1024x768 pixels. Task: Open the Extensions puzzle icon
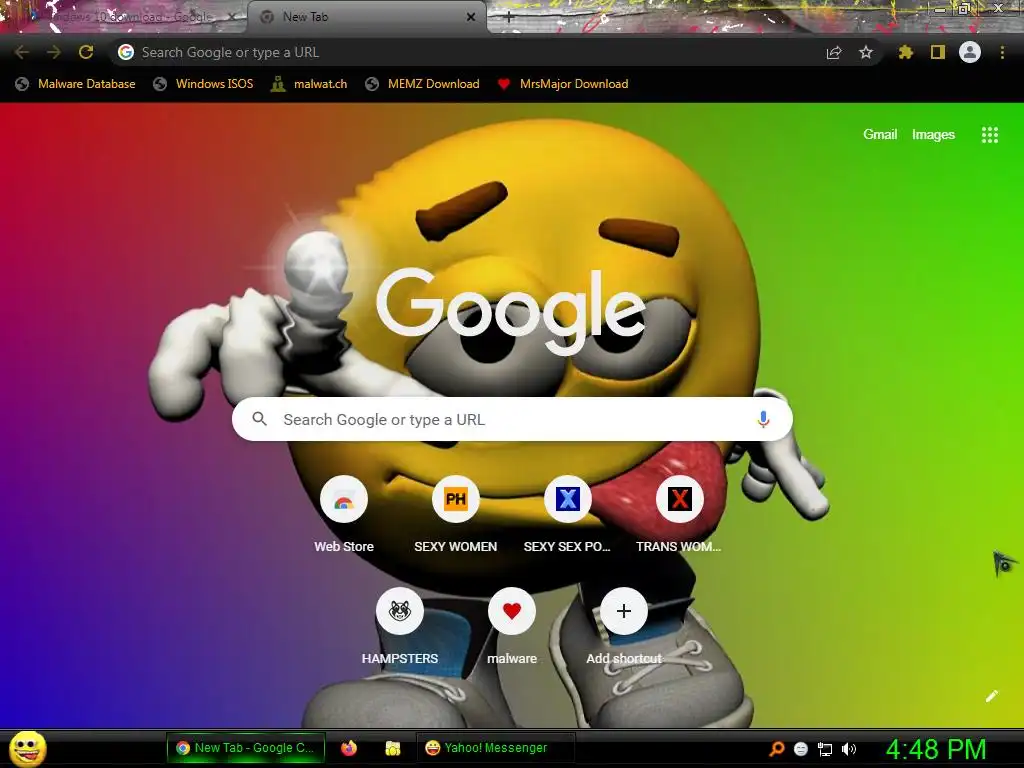click(905, 52)
